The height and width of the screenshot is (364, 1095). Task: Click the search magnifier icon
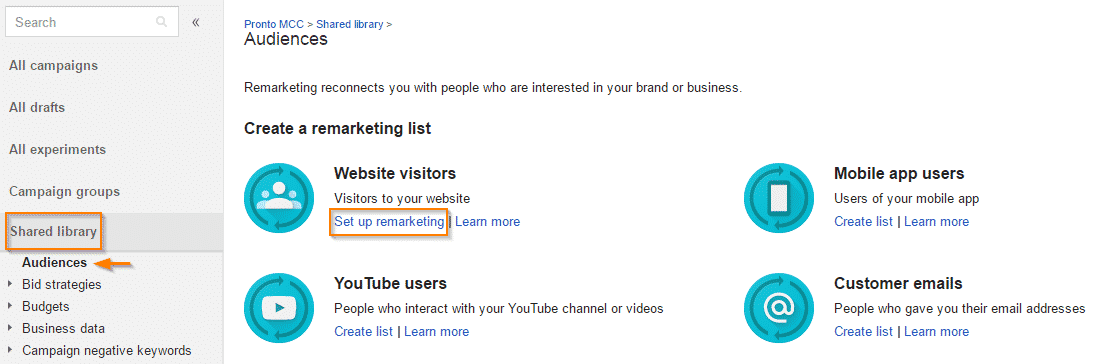pos(161,22)
